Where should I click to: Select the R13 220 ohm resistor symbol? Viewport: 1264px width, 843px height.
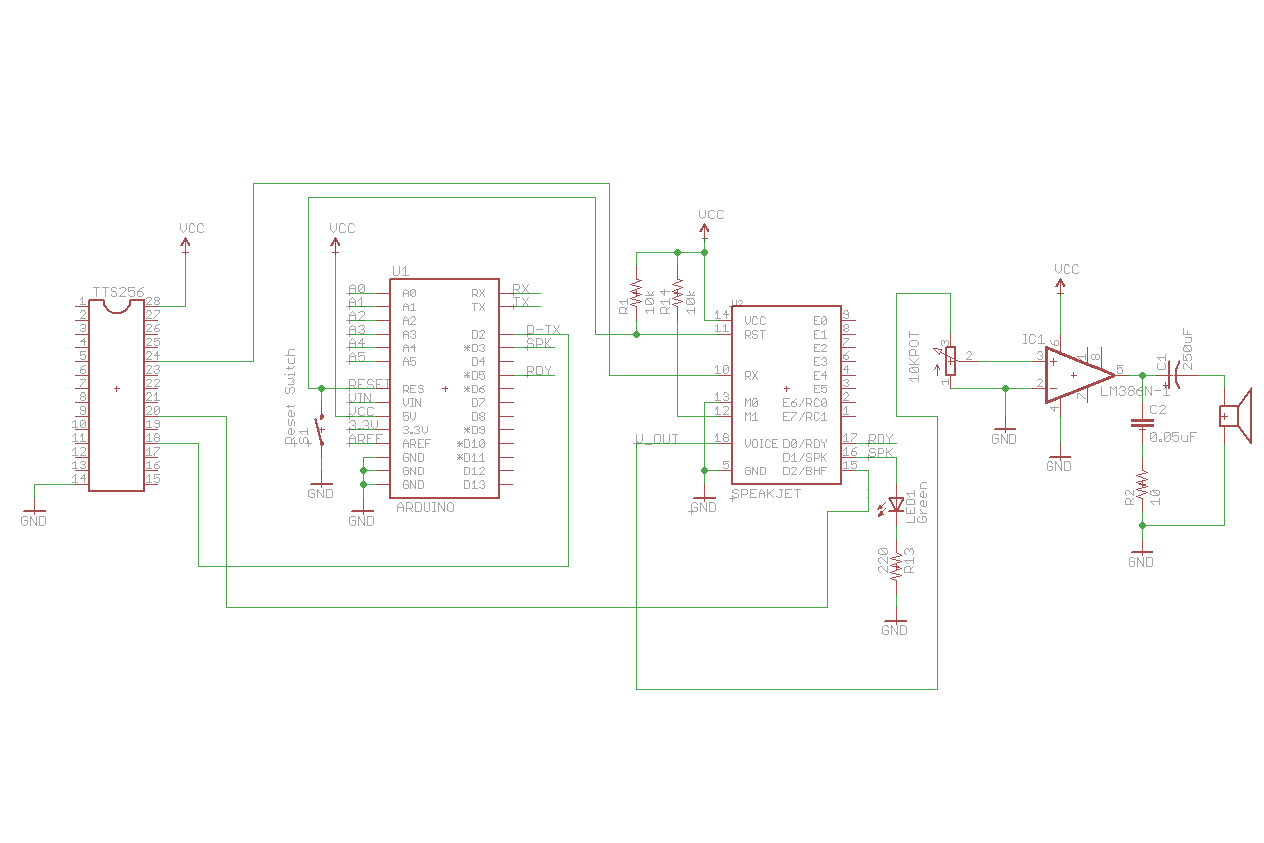coord(897,566)
